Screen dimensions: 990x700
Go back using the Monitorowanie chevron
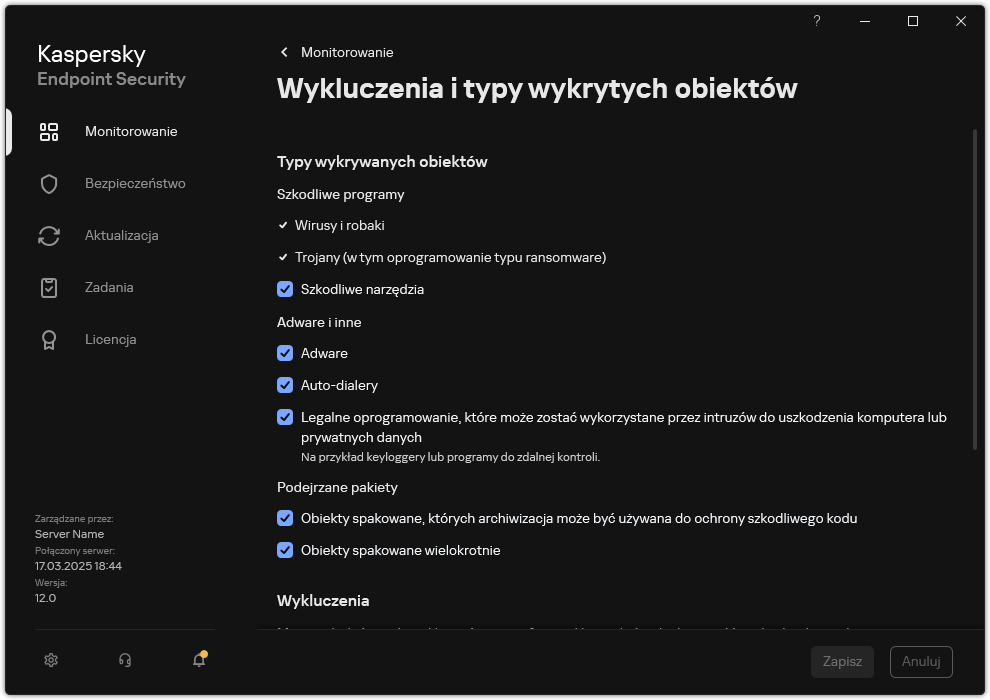point(284,52)
